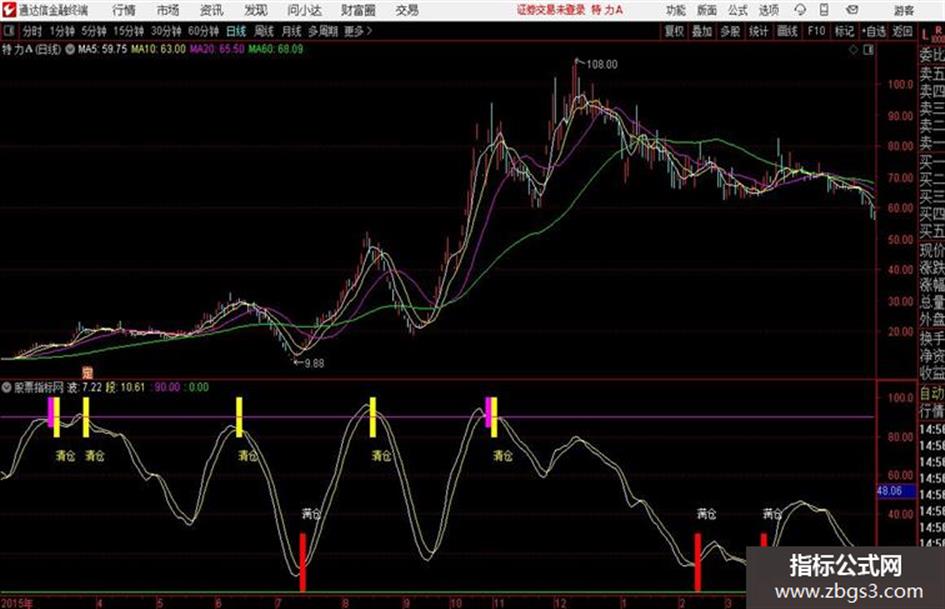Switch to 60分钟 period tab
Image resolution: width=945 pixels, height=609 pixels.
click(x=204, y=31)
